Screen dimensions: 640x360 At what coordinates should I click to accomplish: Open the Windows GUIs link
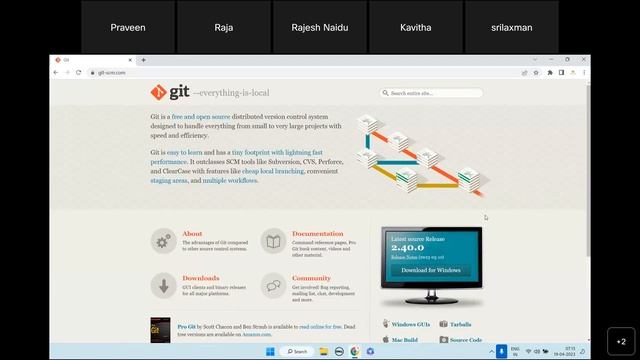click(x=411, y=324)
